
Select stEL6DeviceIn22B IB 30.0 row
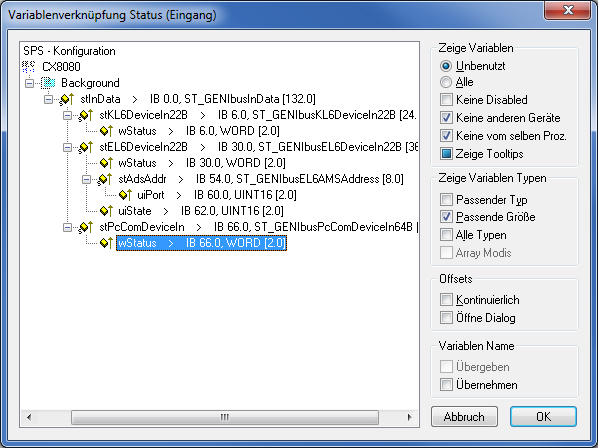258,147
